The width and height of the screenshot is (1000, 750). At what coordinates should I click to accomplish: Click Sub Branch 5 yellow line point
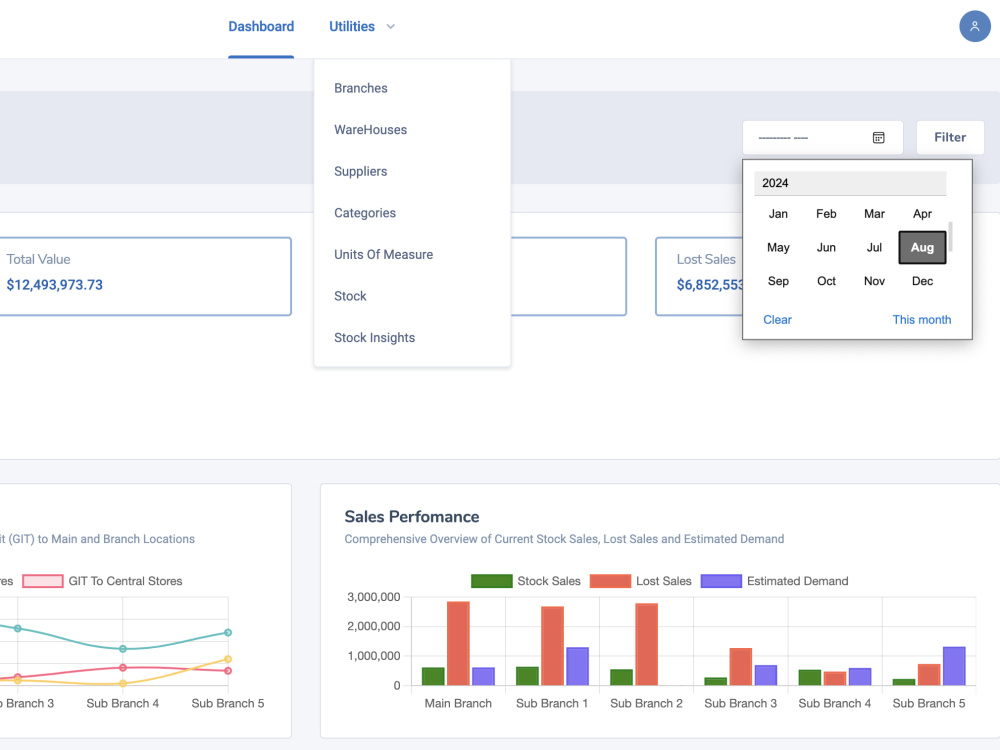click(228, 659)
